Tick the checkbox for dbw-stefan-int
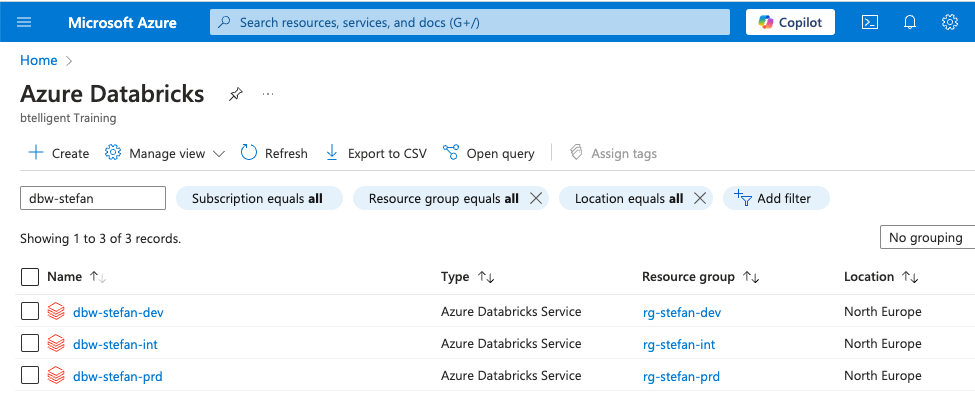Viewport: 975px width, 417px height. tap(30, 344)
